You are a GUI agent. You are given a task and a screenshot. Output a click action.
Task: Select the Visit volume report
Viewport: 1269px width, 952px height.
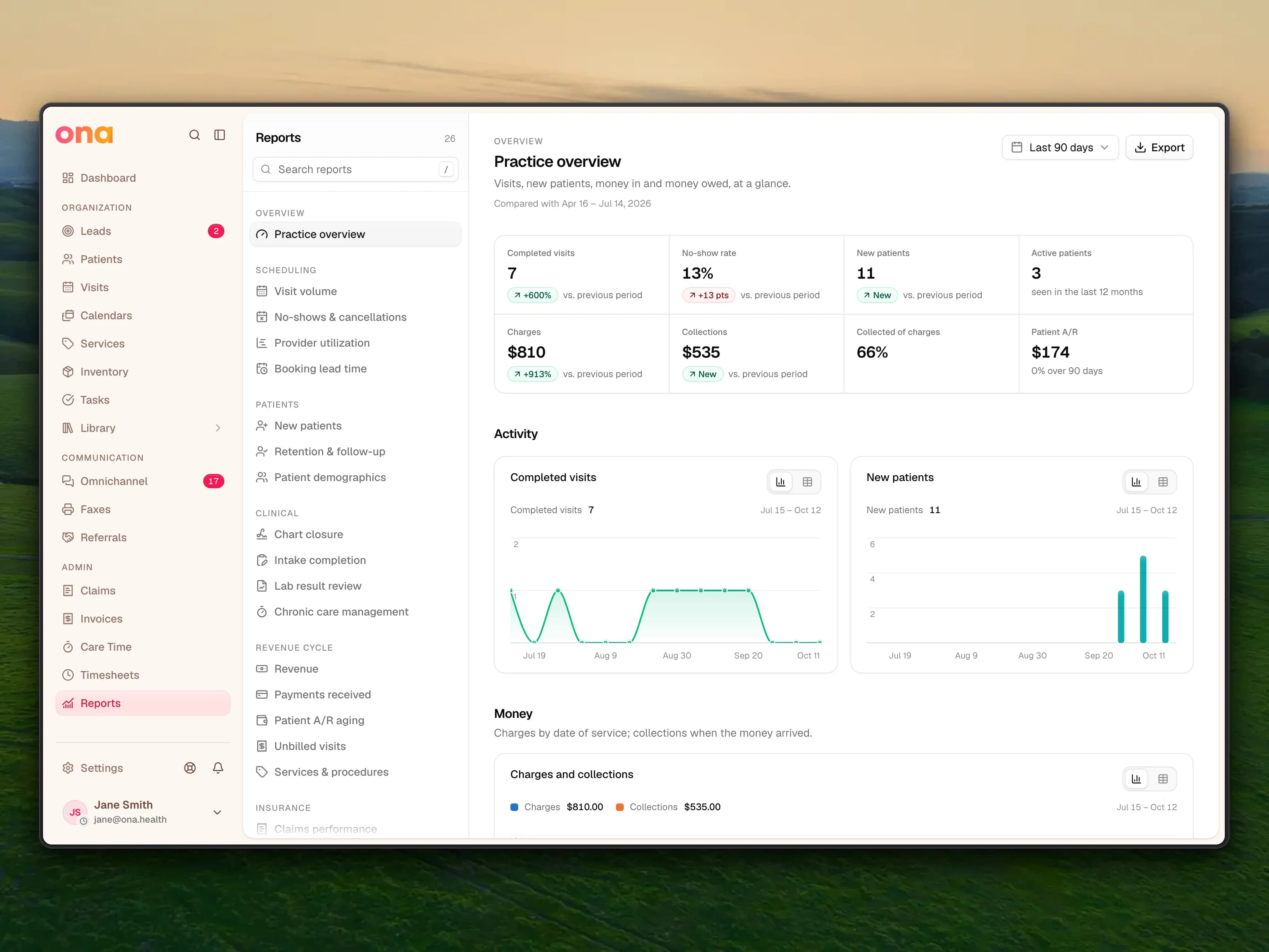356,291
